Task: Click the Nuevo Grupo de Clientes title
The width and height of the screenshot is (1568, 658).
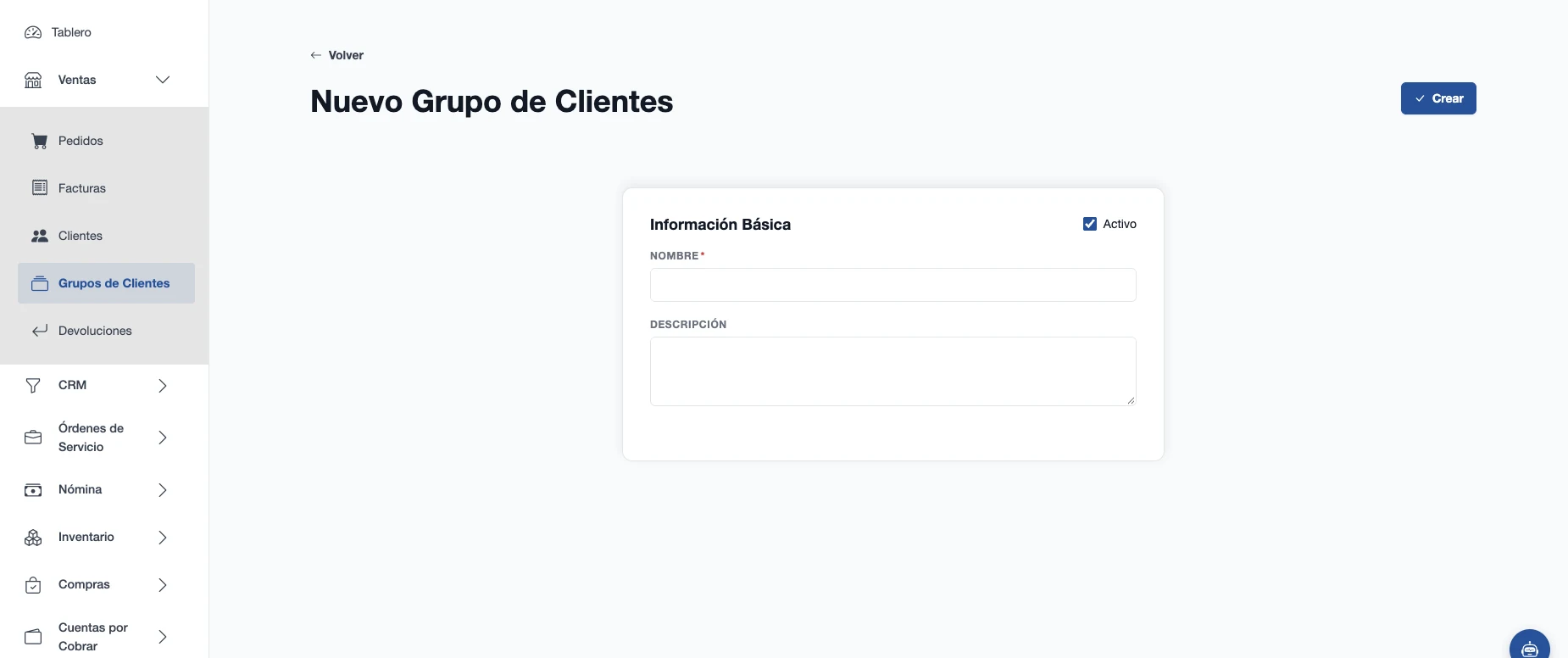Action: (x=492, y=102)
